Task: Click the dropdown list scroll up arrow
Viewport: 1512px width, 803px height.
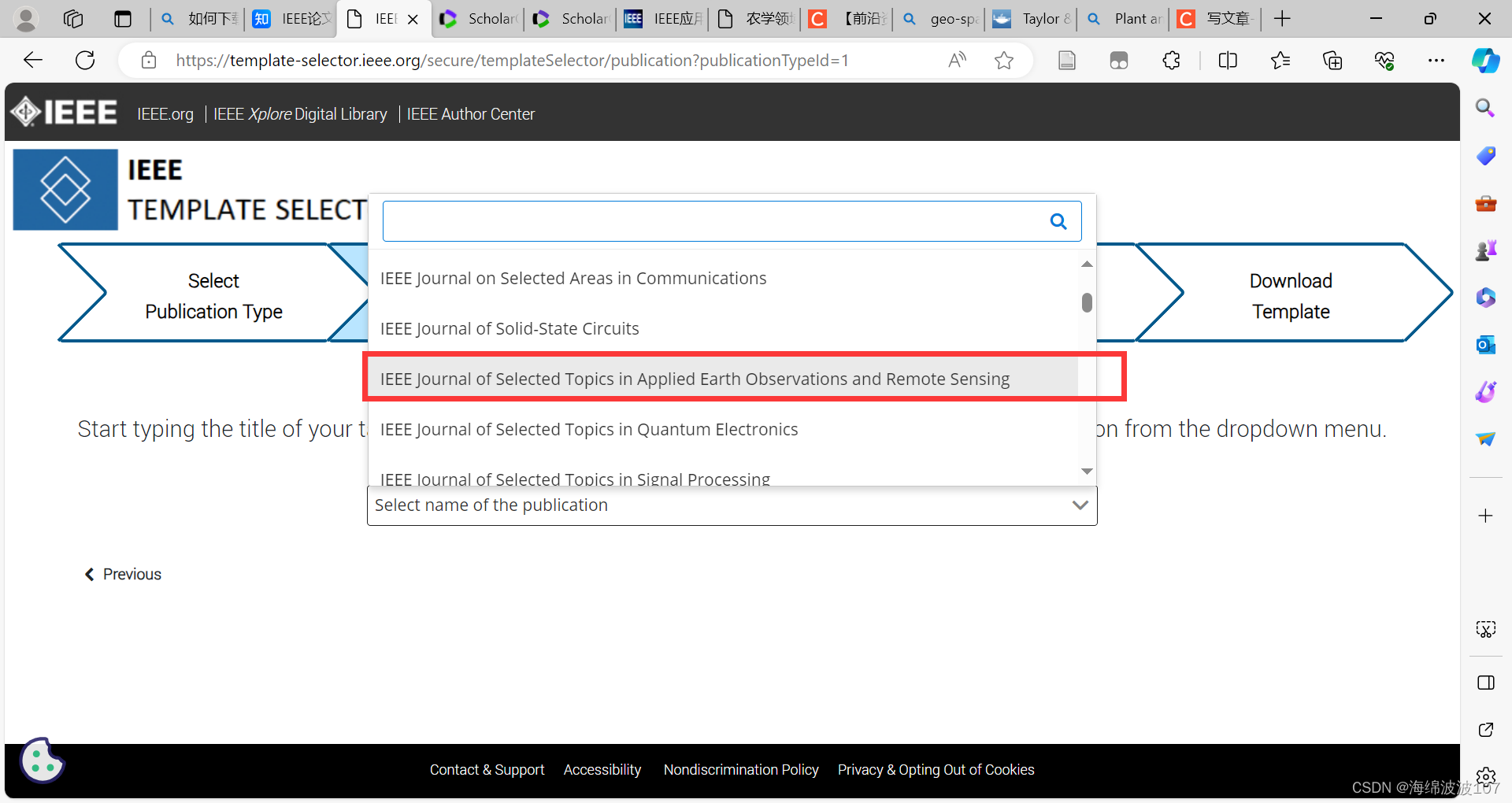Action: point(1087,264)
